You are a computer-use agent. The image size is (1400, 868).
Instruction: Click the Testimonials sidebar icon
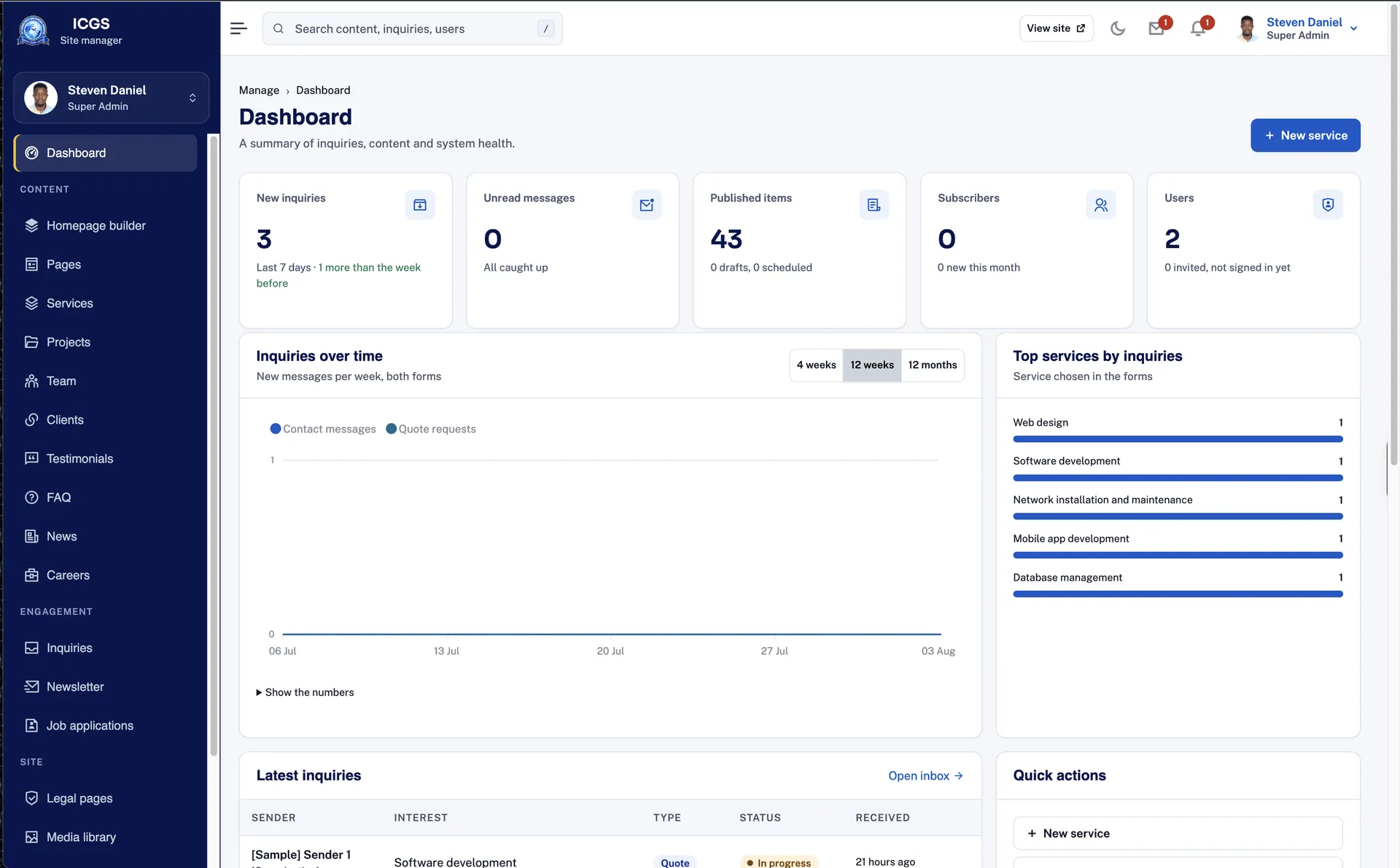click(31, 458)
